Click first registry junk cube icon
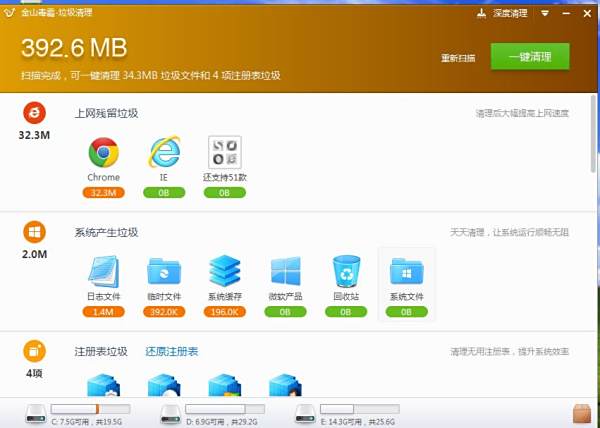 point(103,385)
